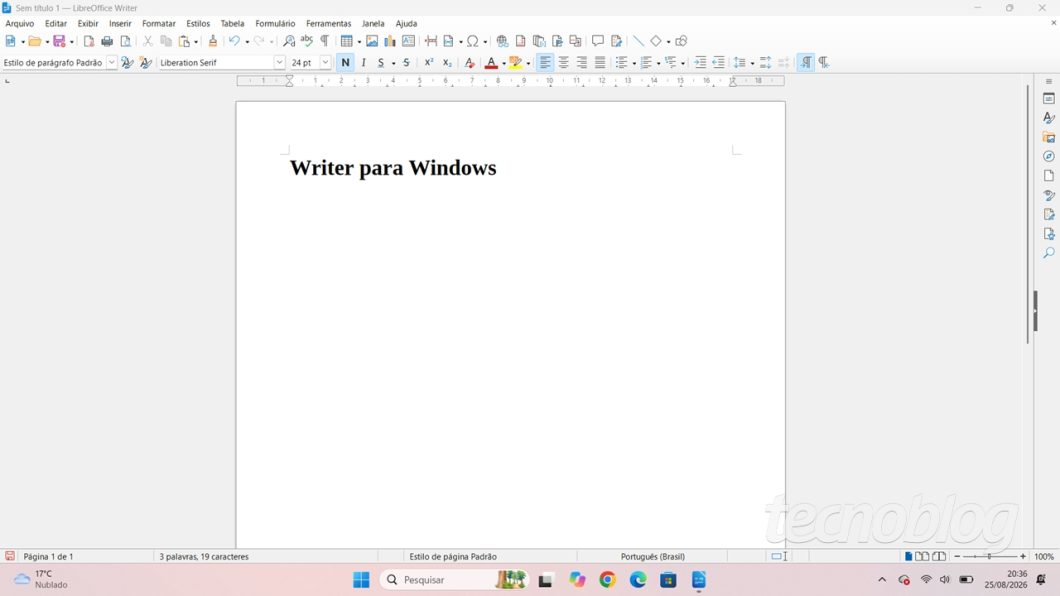Toggle Bold N button
The height and width of the screenshot is (596, 1060).
[345, 62]
